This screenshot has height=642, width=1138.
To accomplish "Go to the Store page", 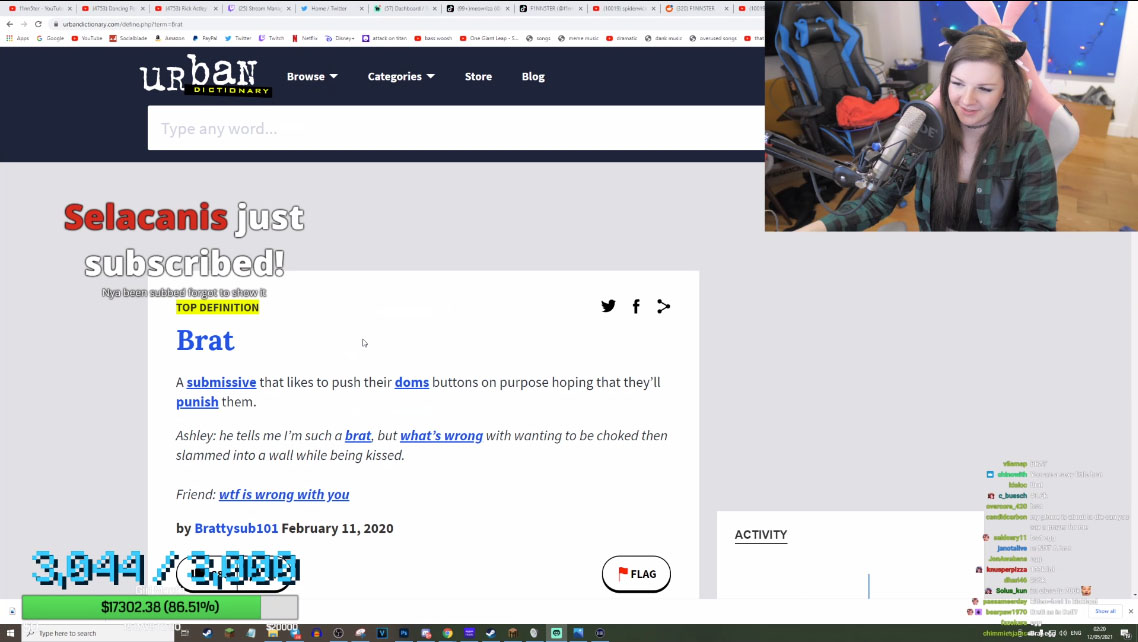I will [x=478, y=76].
